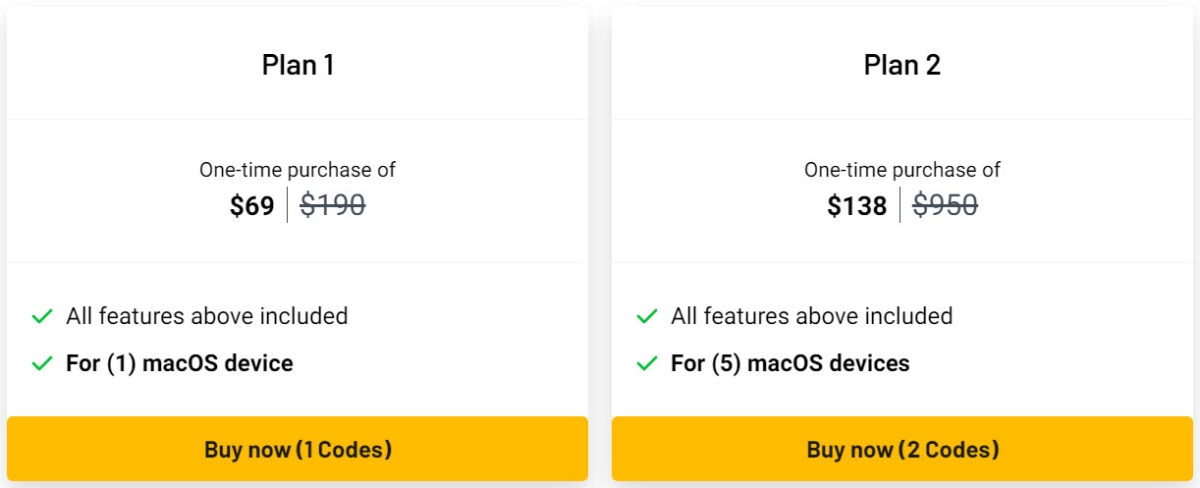Click Plan 2's All features above included text
The height and width of the screenshot is (488, 1200).
point(811,316)
